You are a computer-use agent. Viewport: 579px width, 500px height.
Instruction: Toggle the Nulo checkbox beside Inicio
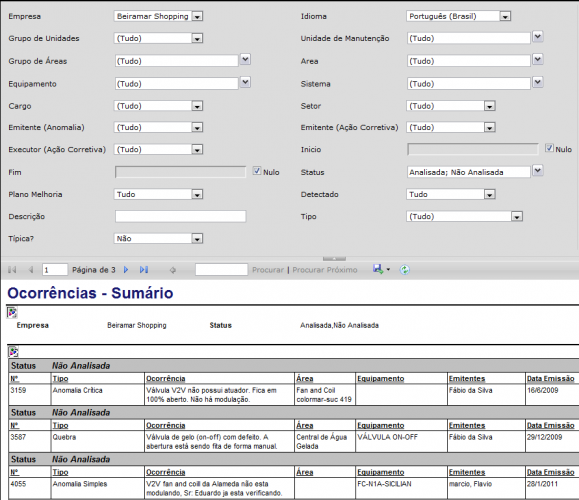tap(549, 148)
